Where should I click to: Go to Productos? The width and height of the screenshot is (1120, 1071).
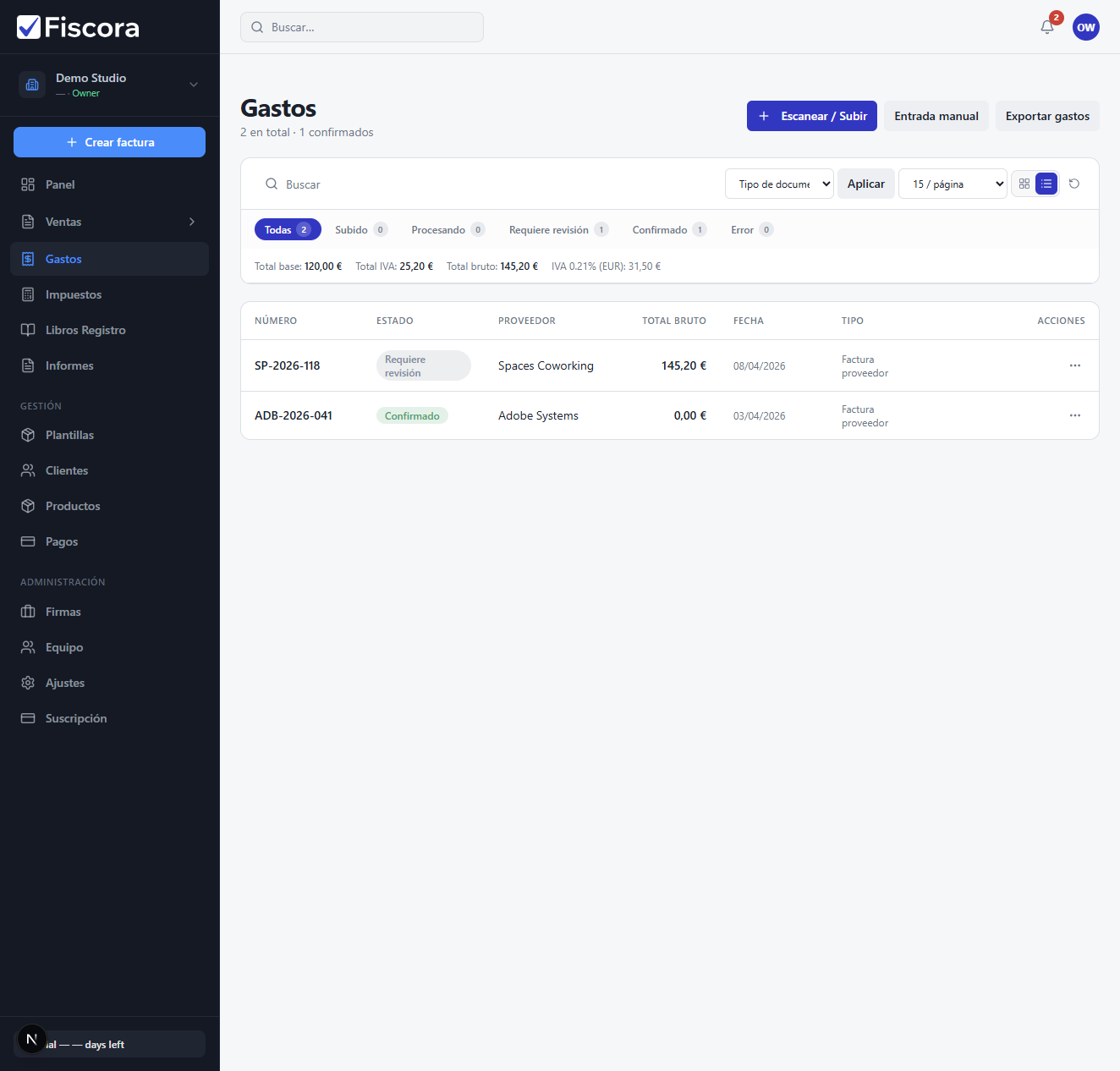coord(109,506)
